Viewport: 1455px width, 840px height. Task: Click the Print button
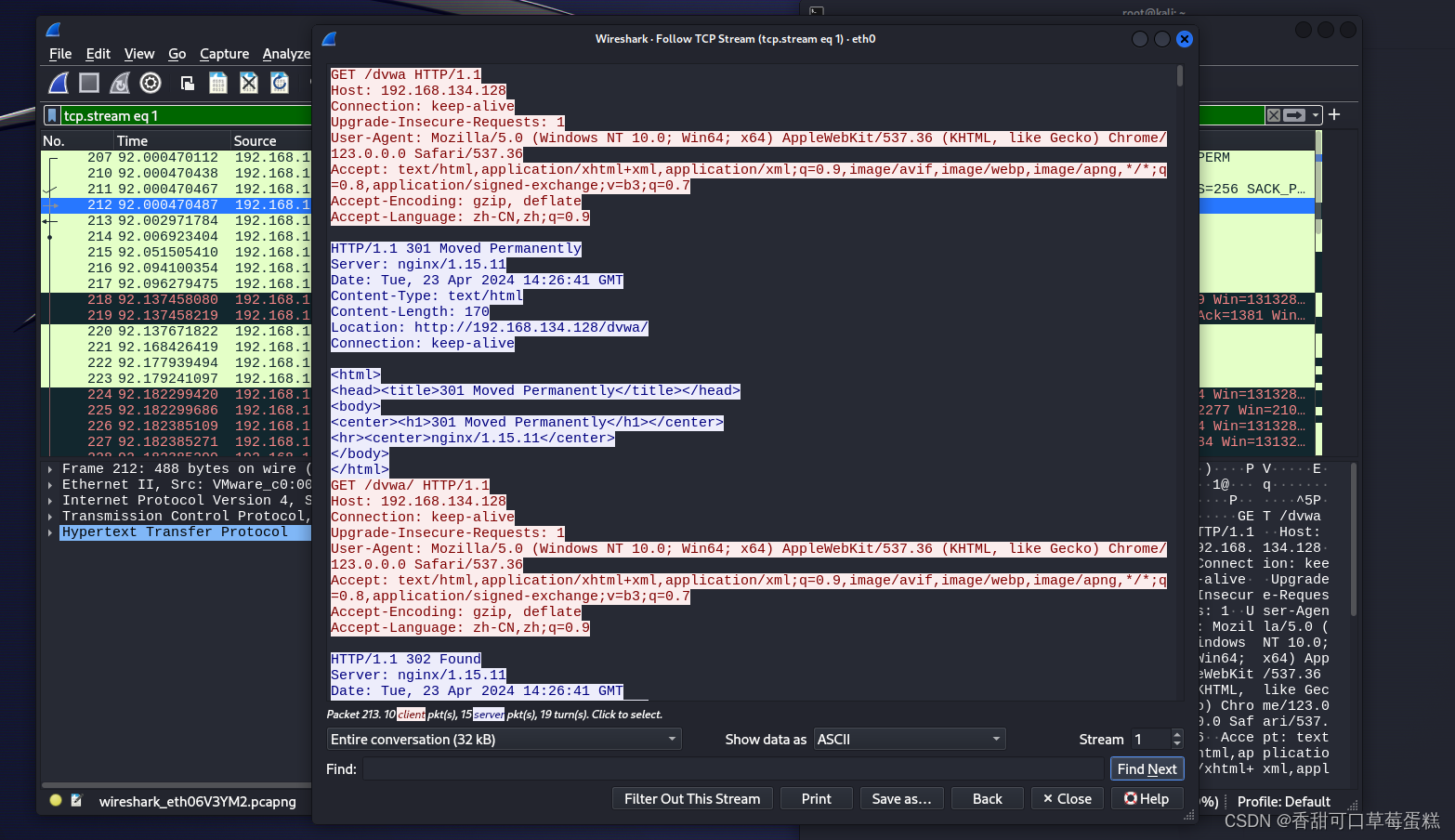(x=816, y=798)
